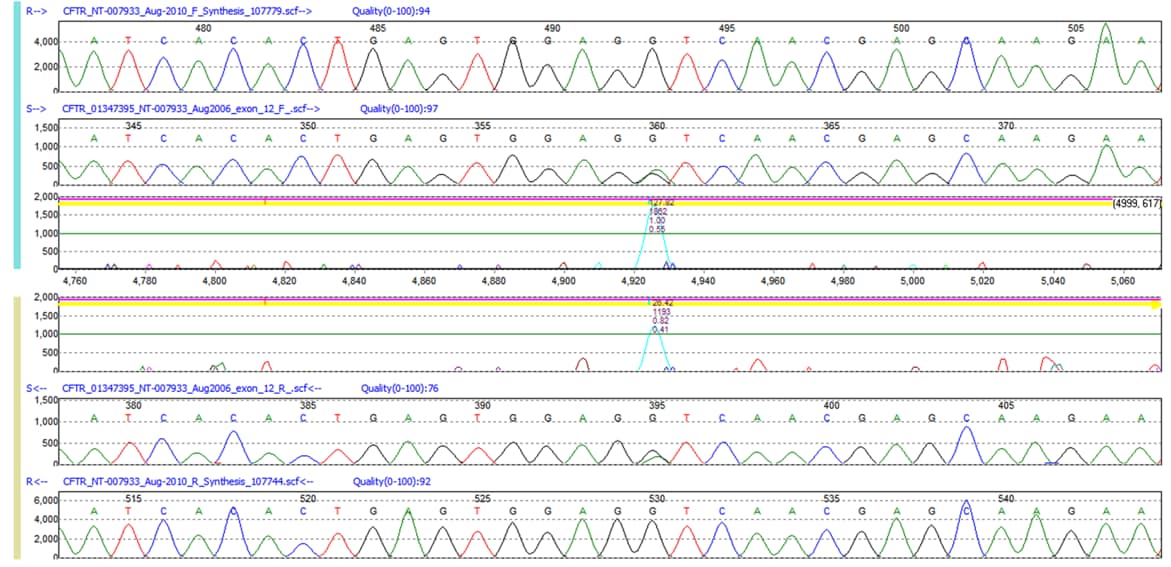Click the forward reference trace direction arrow
The width and height of the screenshot is (1171, 567).
31,9
